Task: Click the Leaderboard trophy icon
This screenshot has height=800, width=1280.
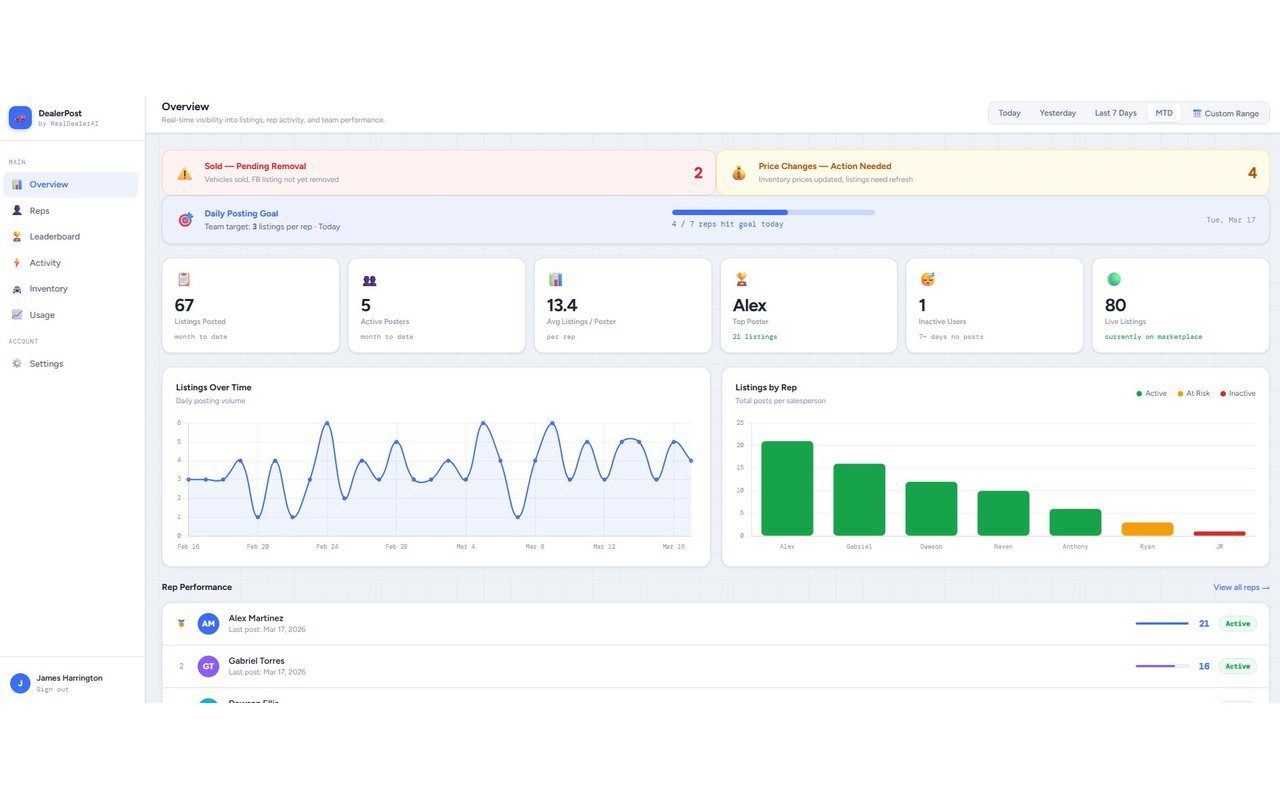Action: click(17, 237)
